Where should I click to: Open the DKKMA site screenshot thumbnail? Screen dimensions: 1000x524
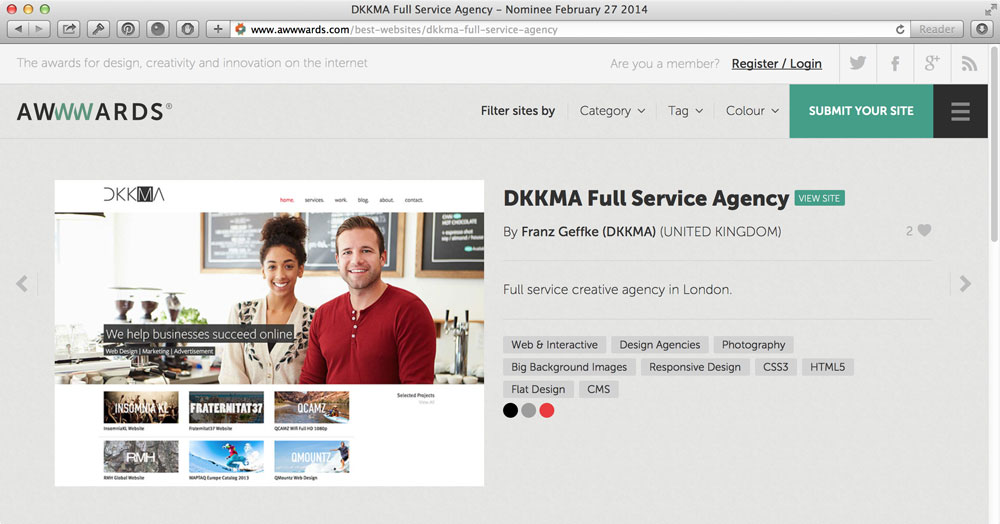[x=269, y=333]
